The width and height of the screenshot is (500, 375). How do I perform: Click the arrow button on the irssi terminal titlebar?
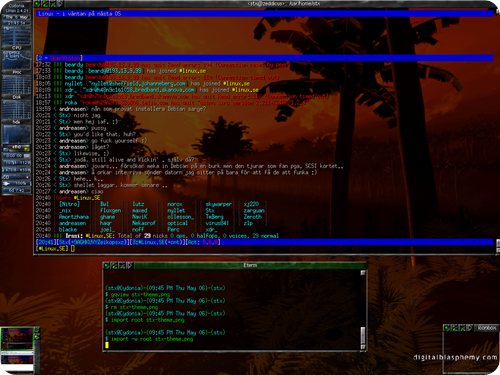(x=60, y=4)
